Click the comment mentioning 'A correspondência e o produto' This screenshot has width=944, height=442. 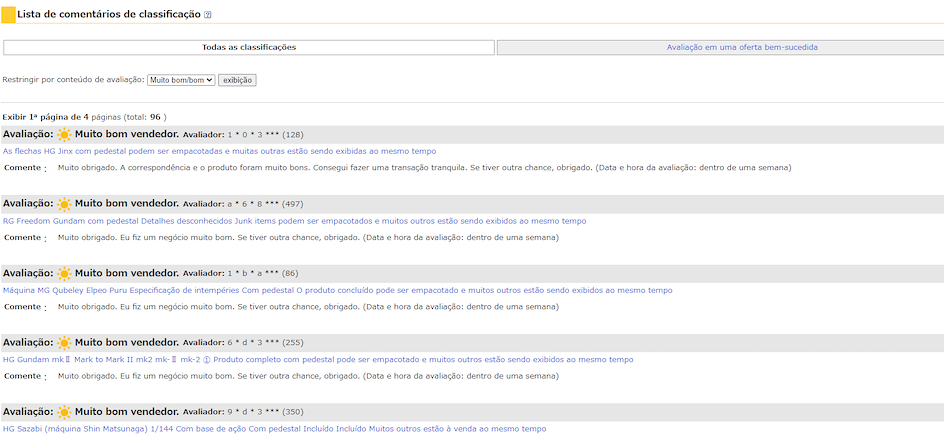[424, 168]
